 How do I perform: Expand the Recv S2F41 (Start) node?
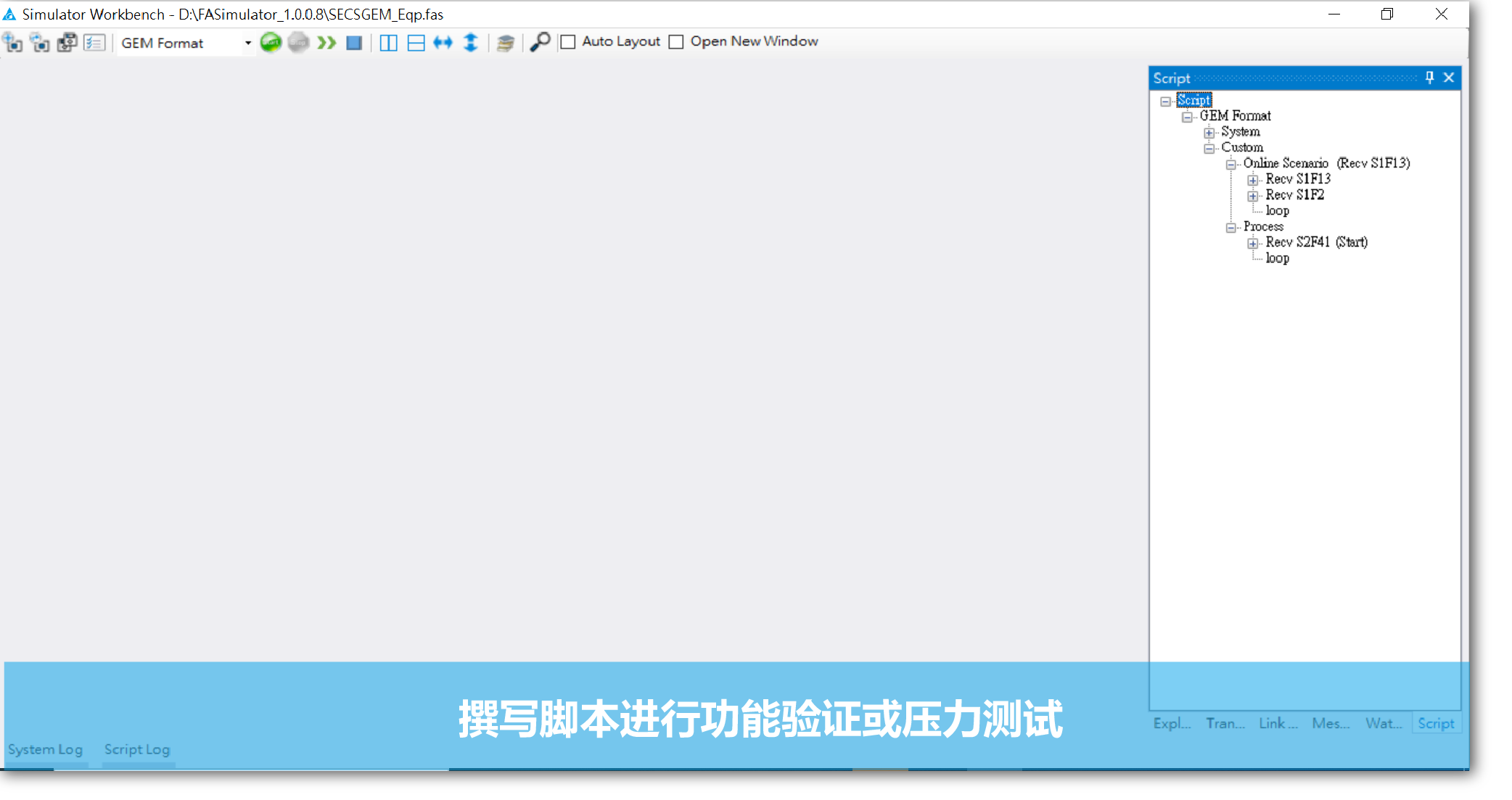1253,243
